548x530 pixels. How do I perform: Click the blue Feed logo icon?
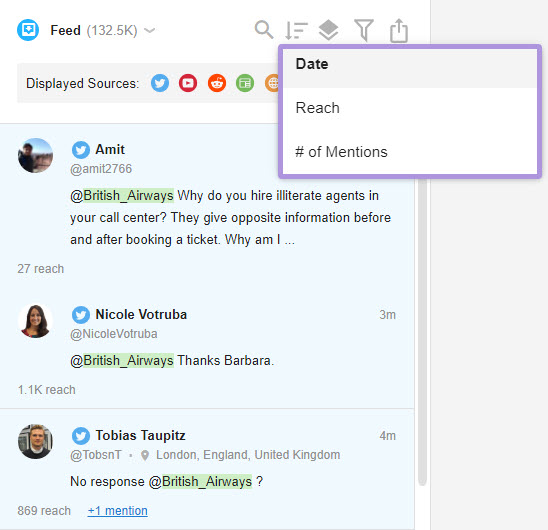coord(28,30)
